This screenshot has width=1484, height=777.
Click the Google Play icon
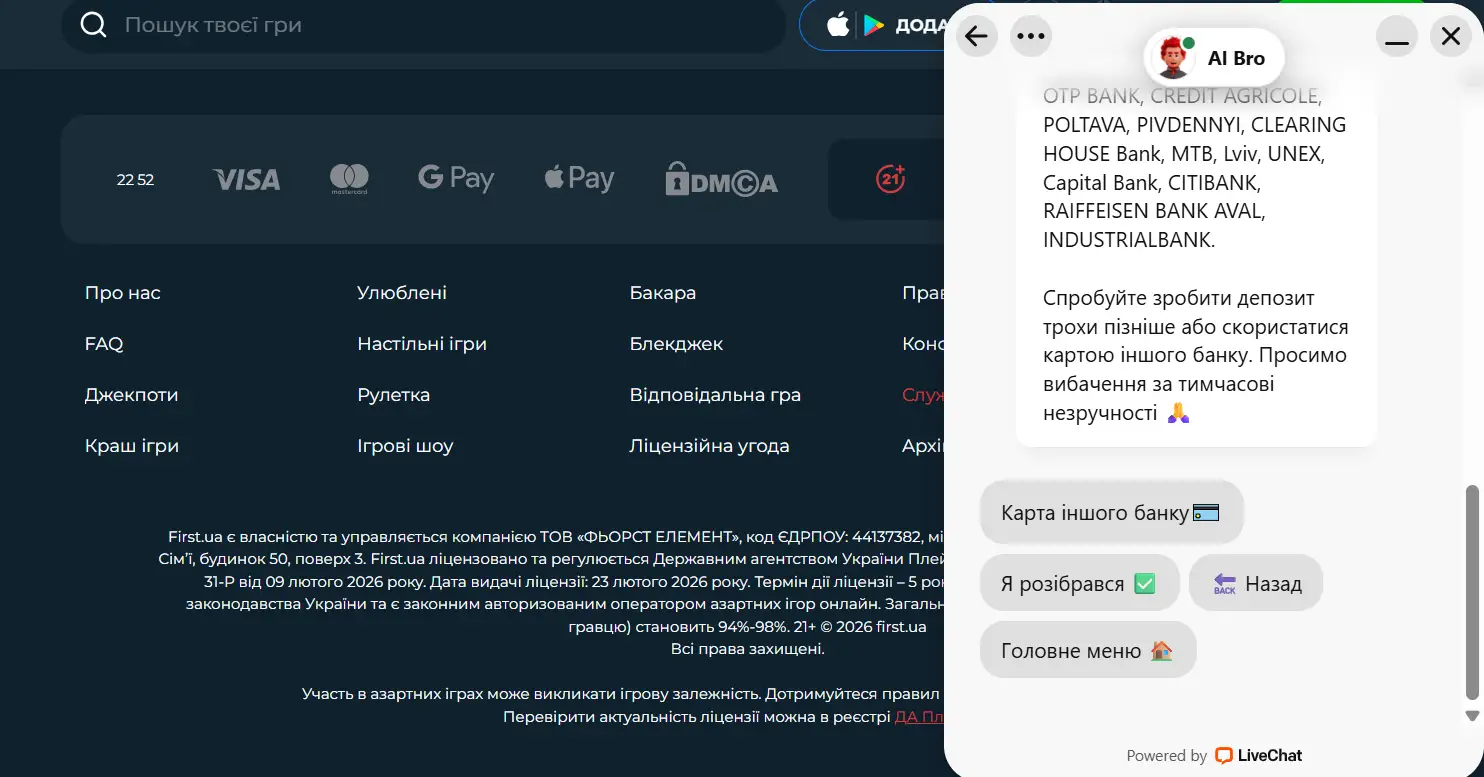874,25
